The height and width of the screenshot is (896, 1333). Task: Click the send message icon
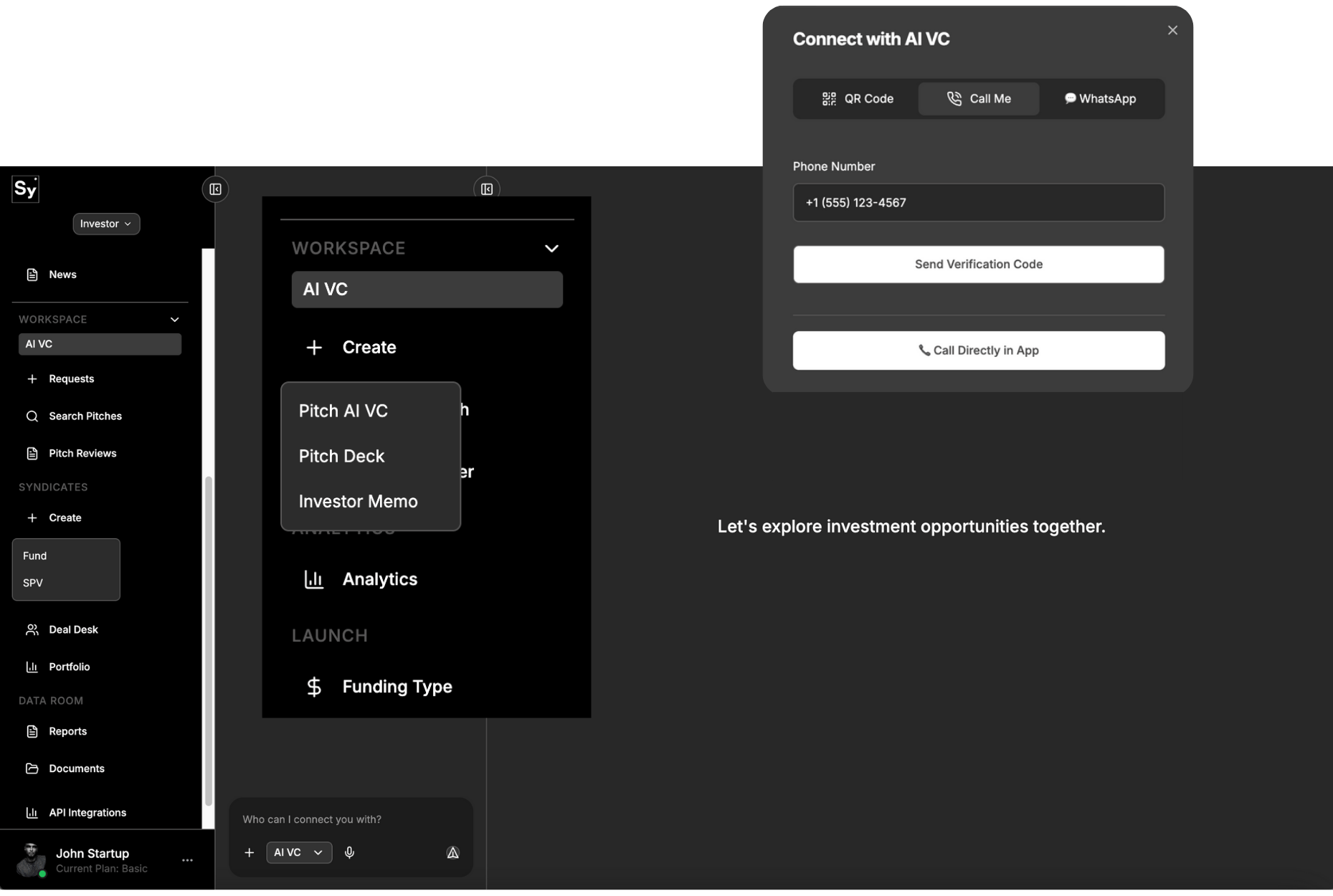453,852
